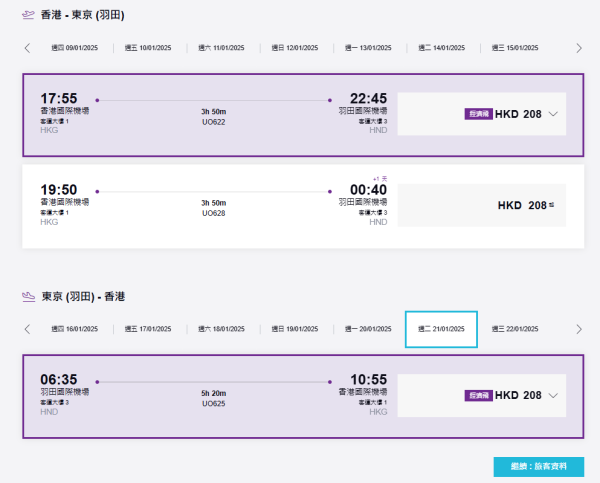Viewport: 600px width, 483px height.
Task: Click the landing plane icon beside 東京 (羽田) - 香港
Action: tap(28, 297)
